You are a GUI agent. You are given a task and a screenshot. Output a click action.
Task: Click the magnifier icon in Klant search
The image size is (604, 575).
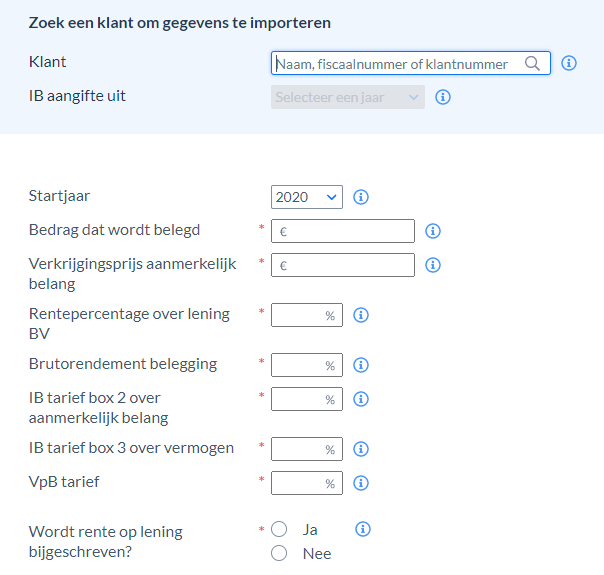click(532, 63)
